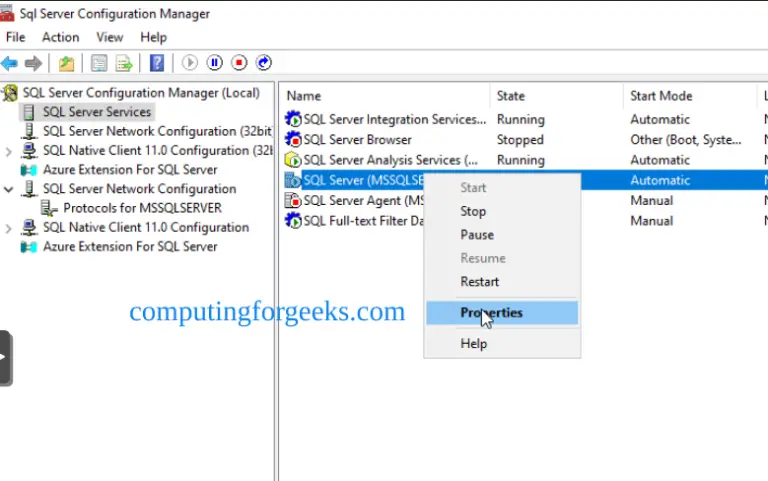Open the Help question mark toolbar icon
This screenshot has height=481, width=768.
(x=157, y=63)
